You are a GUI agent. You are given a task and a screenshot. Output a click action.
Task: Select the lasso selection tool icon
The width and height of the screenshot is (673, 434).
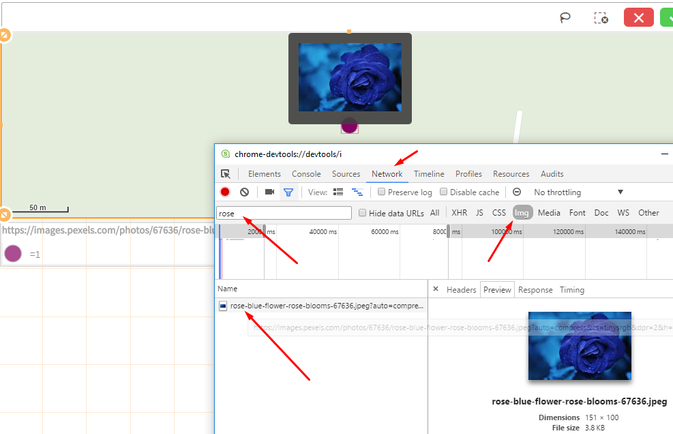point(565,18)
